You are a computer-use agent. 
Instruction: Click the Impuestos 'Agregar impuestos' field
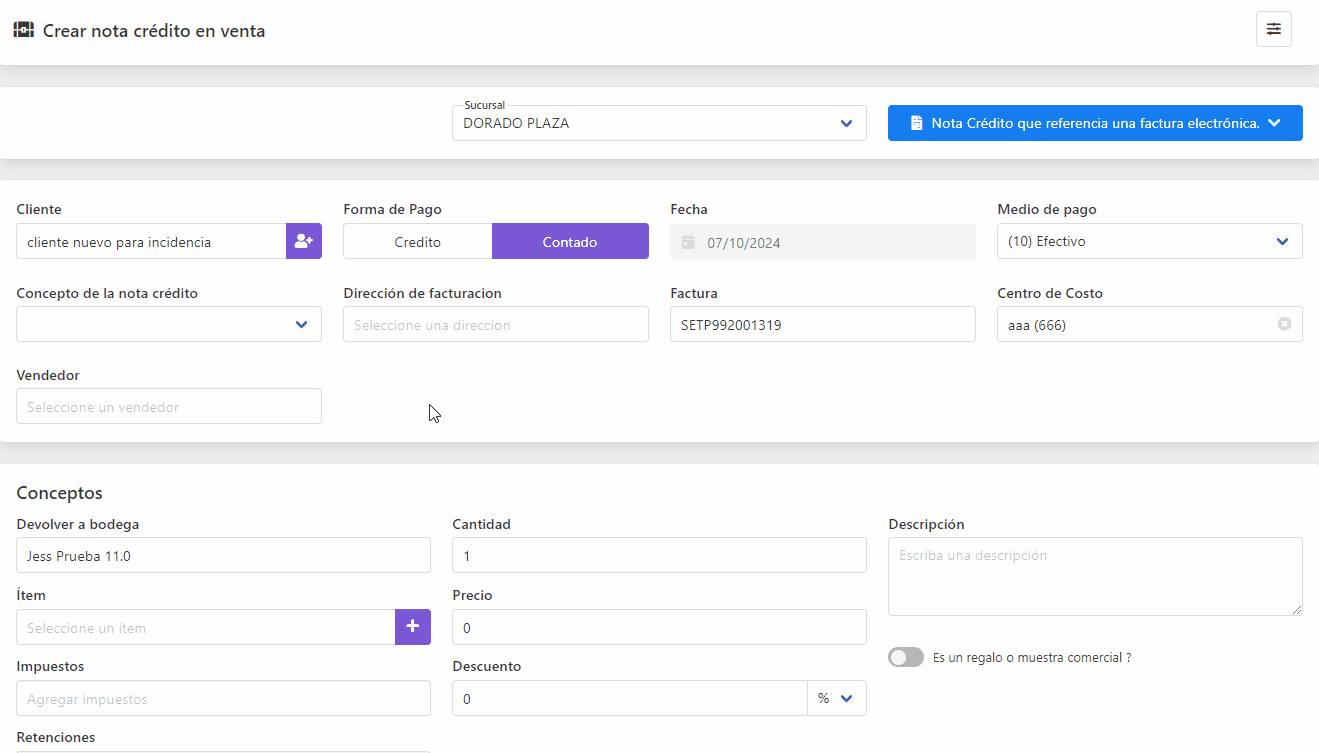click(223, 698)
